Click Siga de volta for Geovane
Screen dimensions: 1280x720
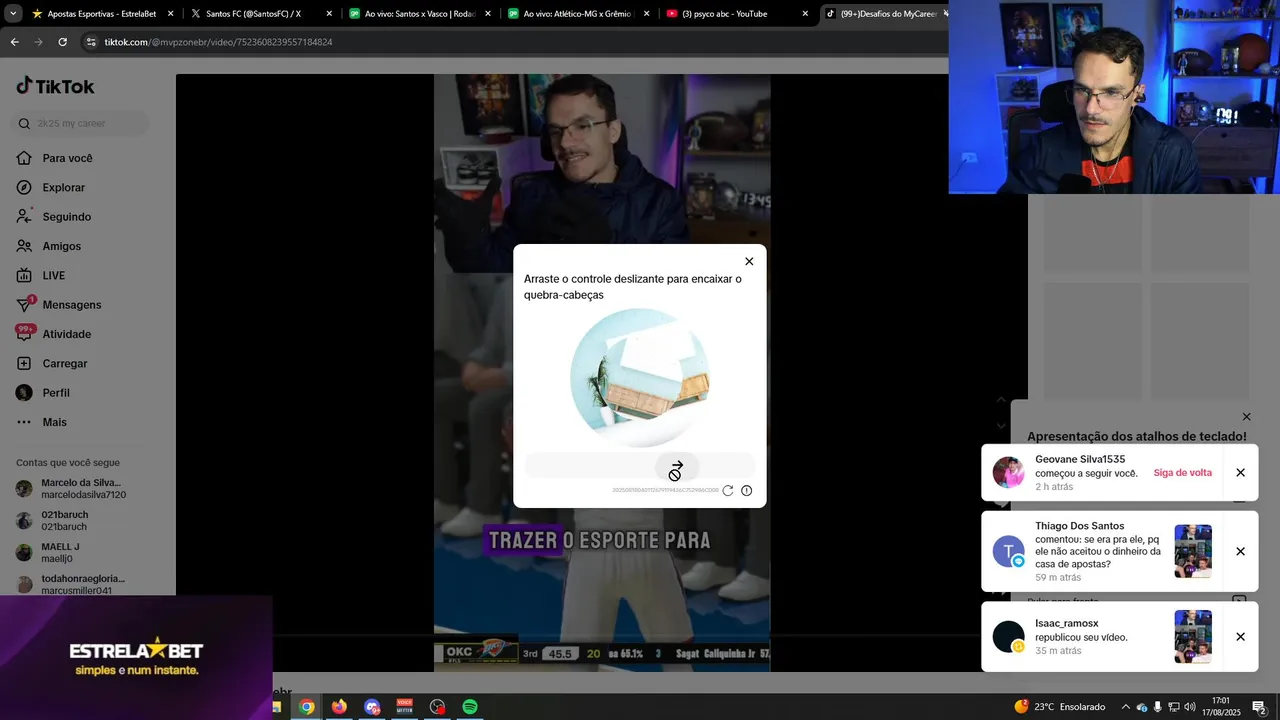point(1182,473)
